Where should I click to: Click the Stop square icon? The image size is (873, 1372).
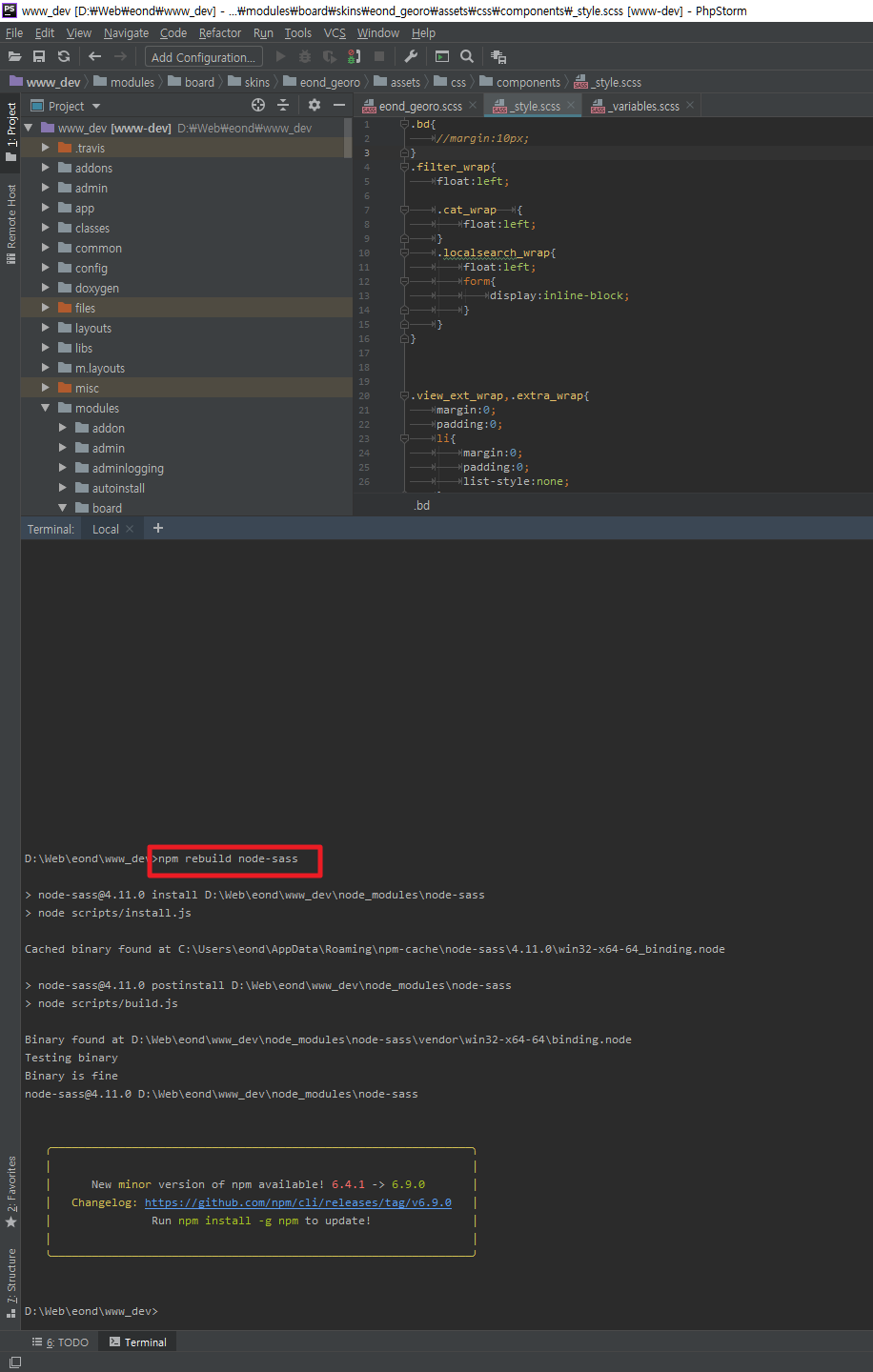(x=379, y=57)
